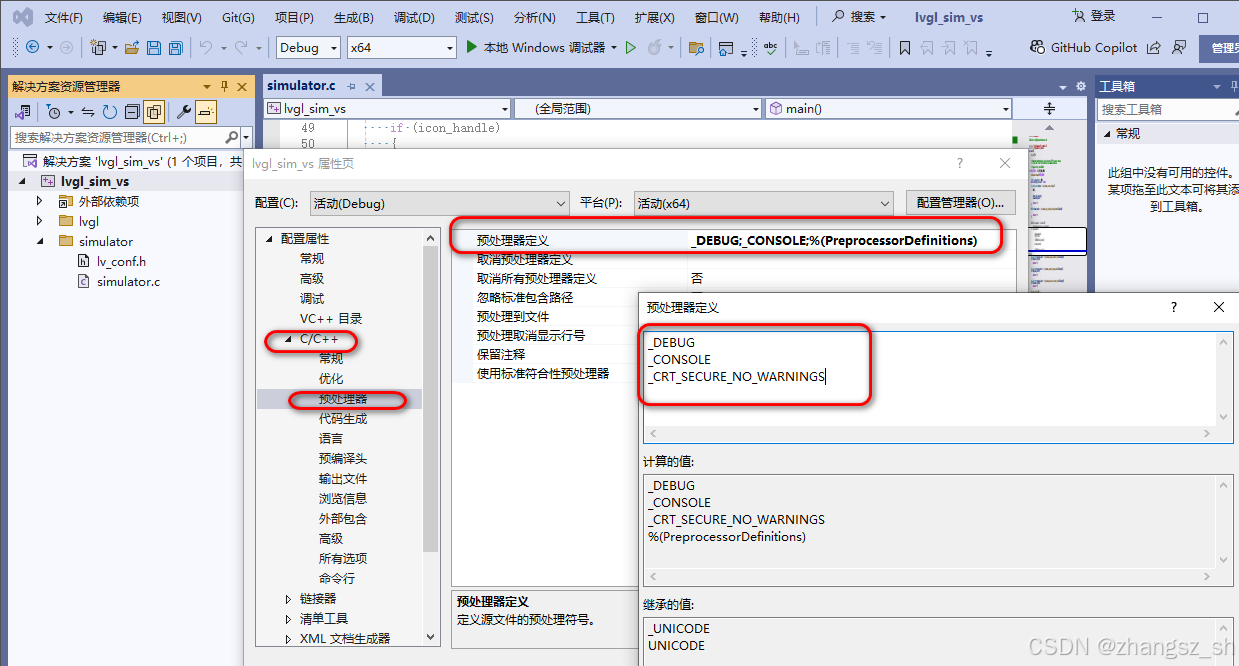This screenshot has width=1239, height=666.
Task: Click the editor split window icon
Action: click(x=1049, y=108)
